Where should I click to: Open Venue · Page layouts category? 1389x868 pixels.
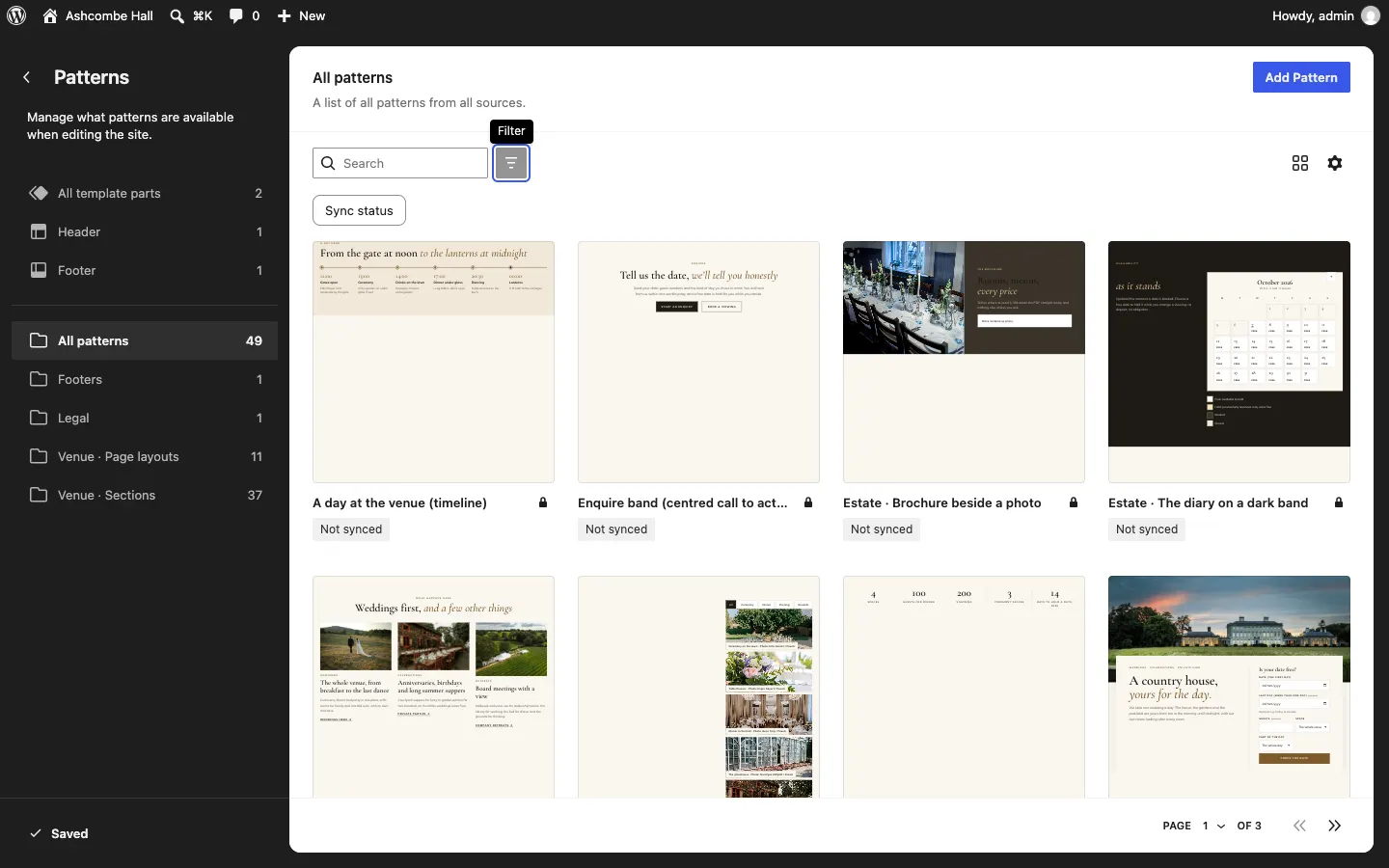(145, 456)
